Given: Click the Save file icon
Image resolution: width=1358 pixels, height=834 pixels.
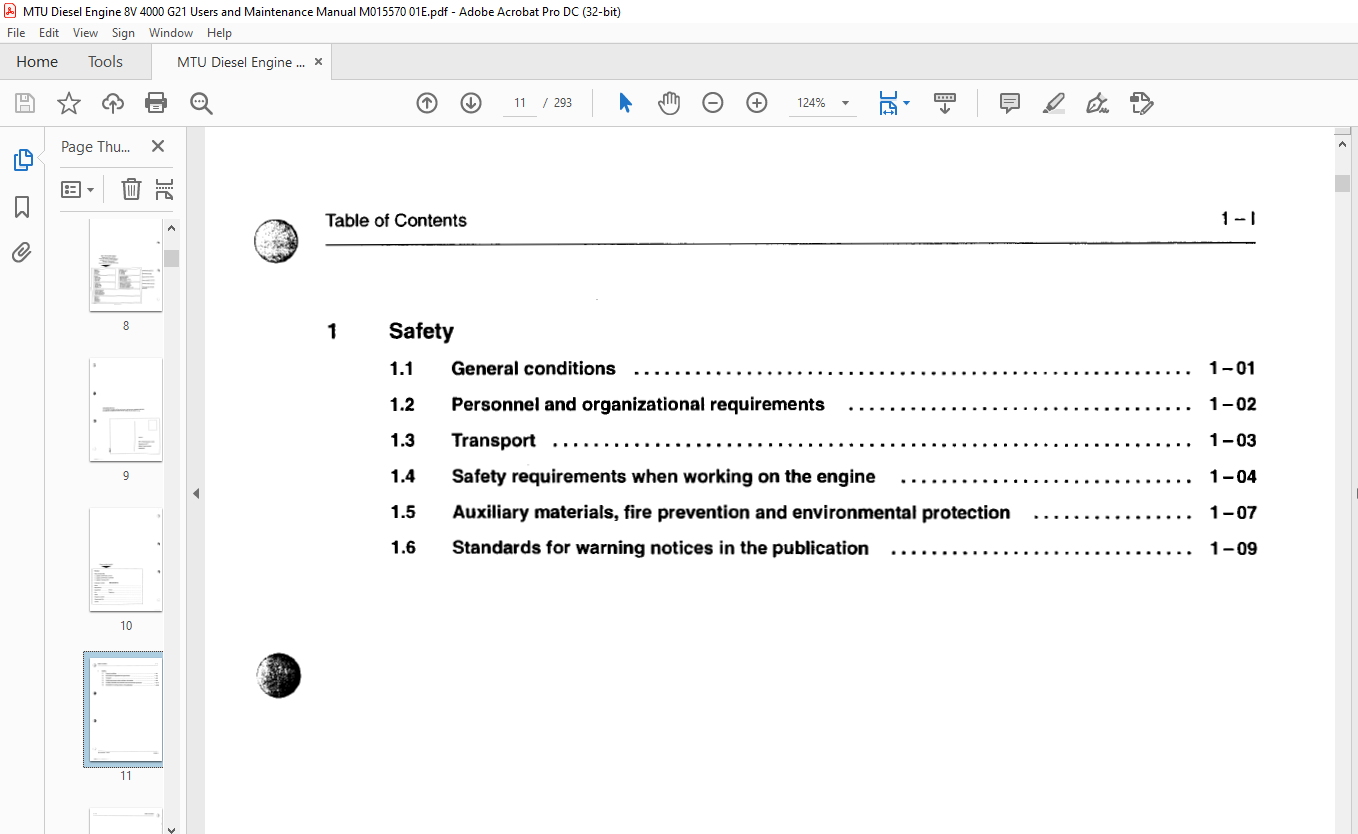Looking at the screenshot, I should [x=24, y=103].
